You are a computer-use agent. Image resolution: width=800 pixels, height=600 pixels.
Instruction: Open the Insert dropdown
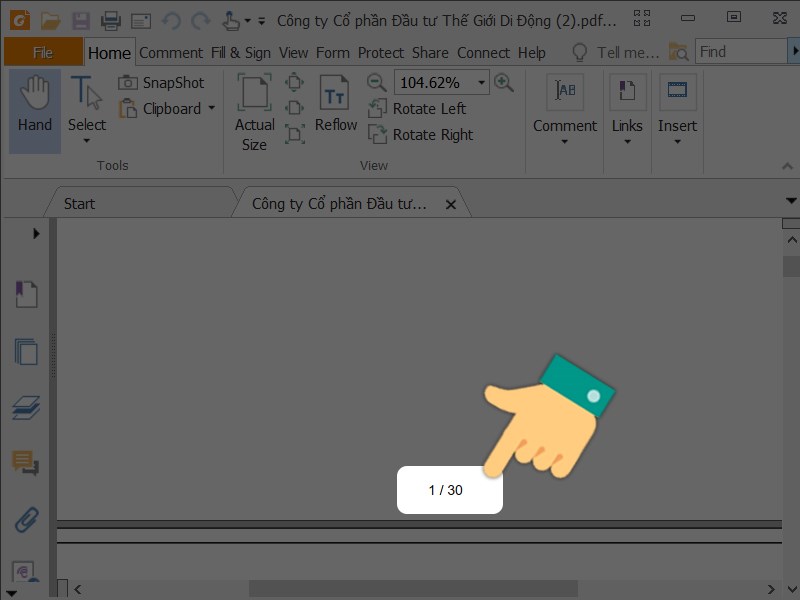pyautogui.click(x=677, y=109)
